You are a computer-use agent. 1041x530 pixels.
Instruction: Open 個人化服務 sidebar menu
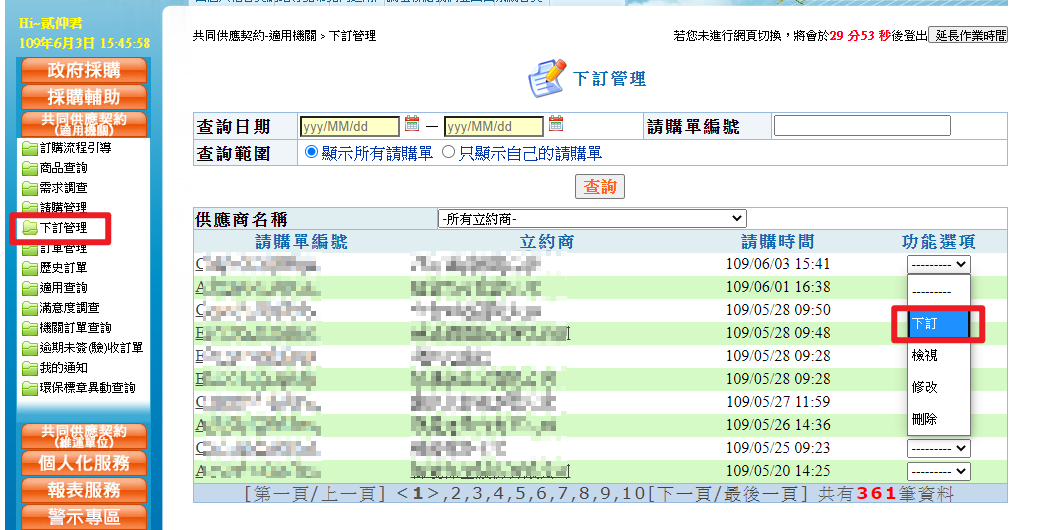point(84,463)
